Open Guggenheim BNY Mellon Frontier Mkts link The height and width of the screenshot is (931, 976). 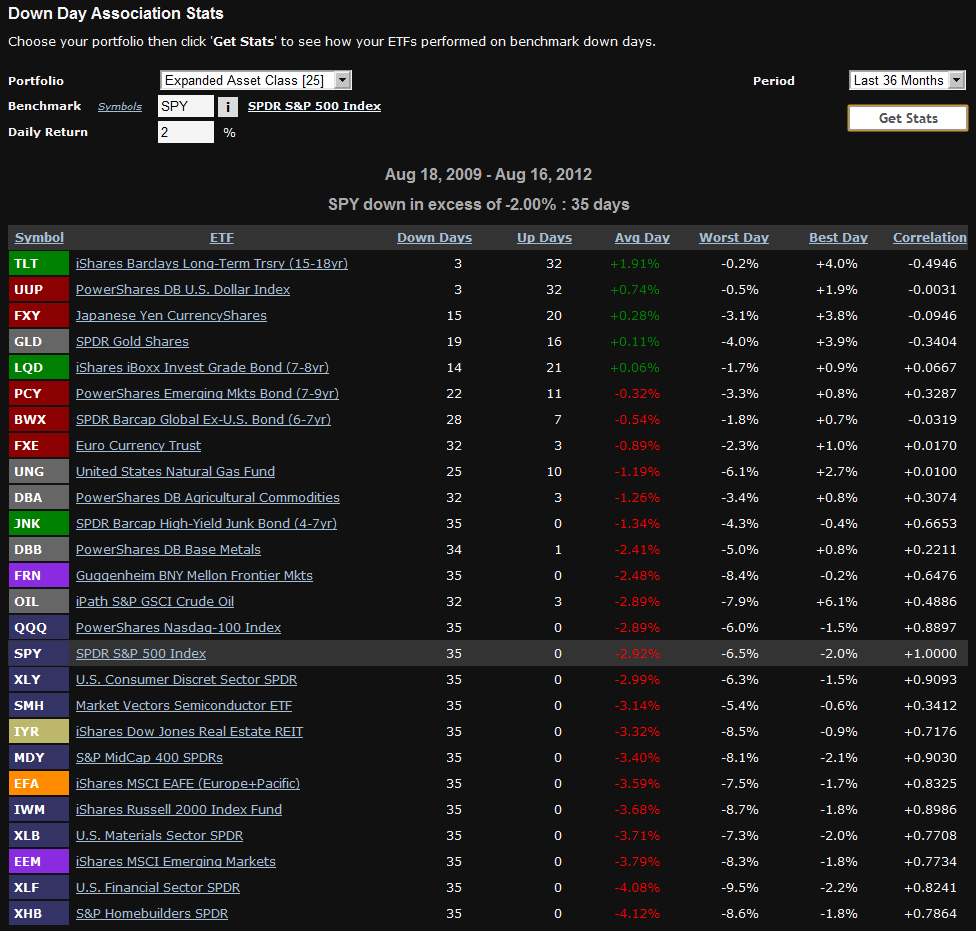click(194, 576)
